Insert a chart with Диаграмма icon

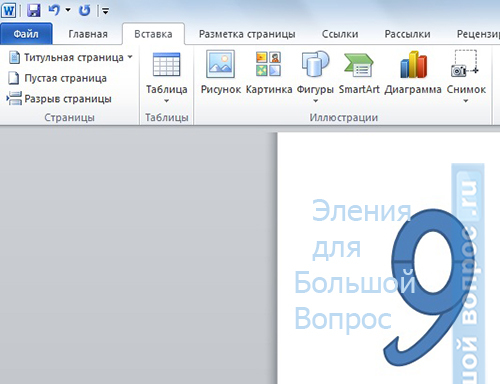click(x=413, y=64)
